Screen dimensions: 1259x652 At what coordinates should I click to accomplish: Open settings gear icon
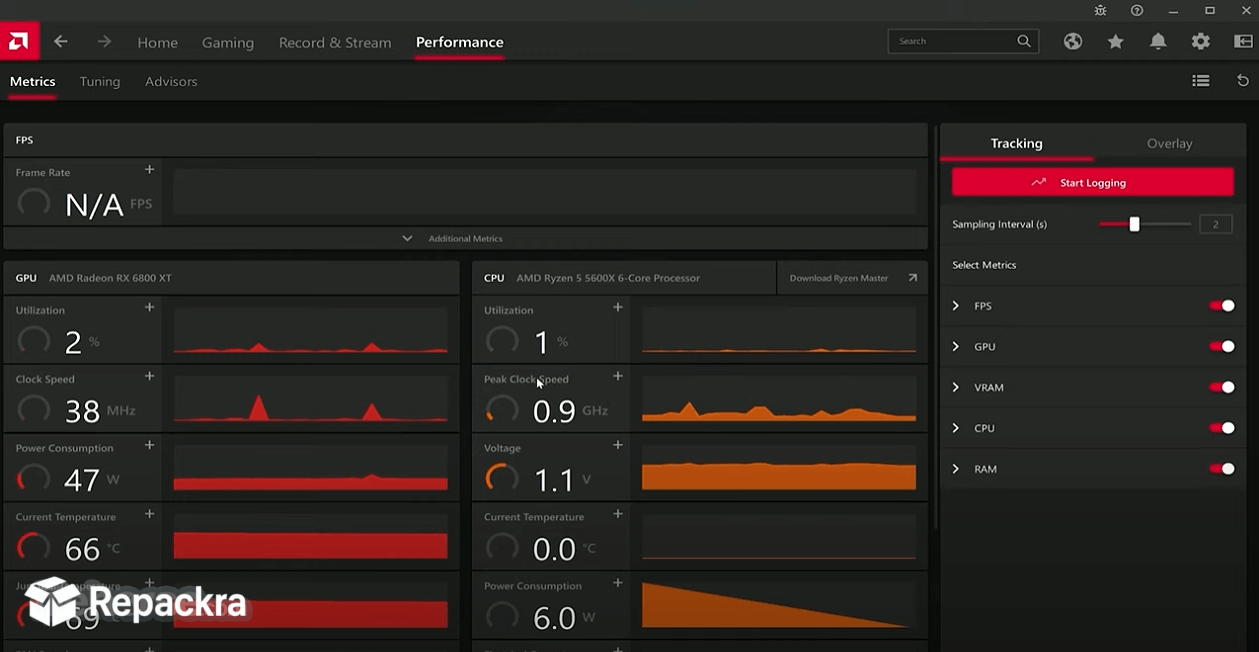click(1201, 41)
